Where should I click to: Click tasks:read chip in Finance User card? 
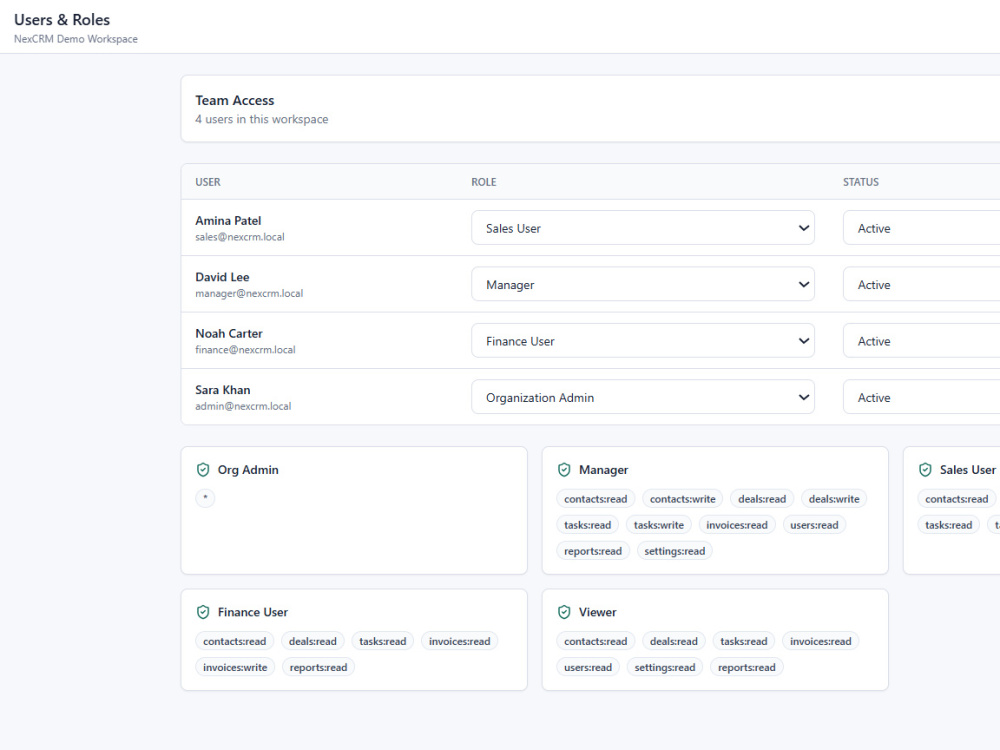click(x=383, y=641)
